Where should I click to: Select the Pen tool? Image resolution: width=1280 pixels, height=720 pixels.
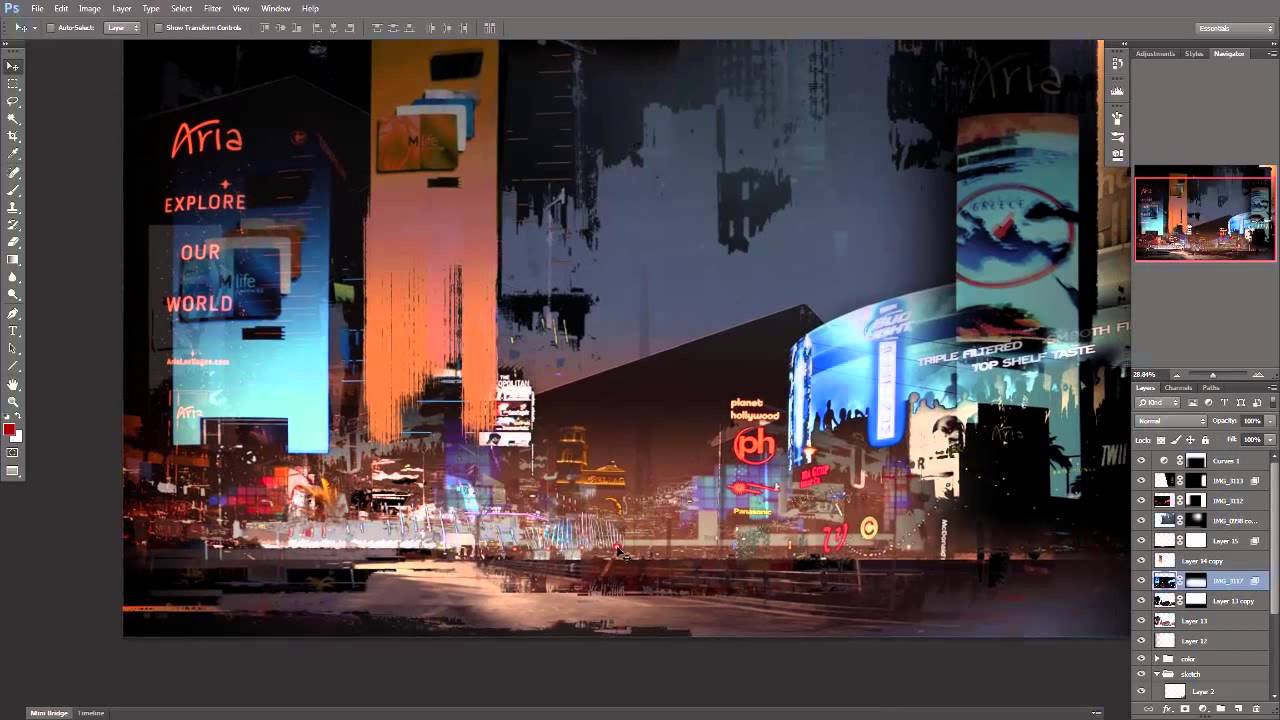click(13, 314)
